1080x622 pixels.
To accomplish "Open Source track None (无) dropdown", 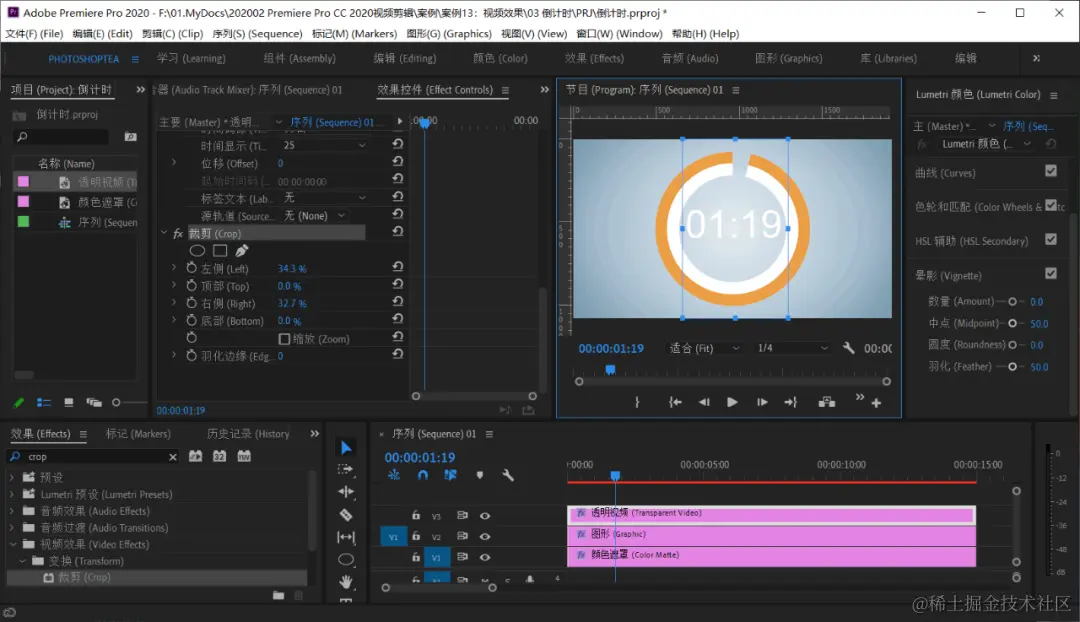I will (315, 216).
